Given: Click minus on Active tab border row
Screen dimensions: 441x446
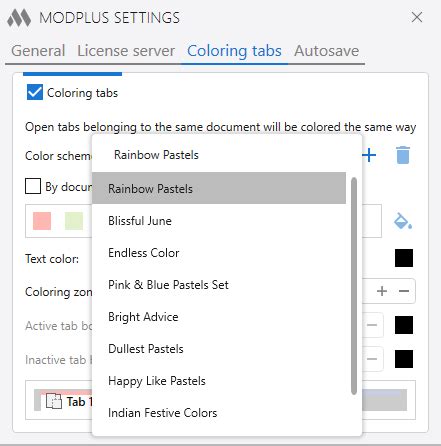Looking at the screenshot, I should coord(372,325).
